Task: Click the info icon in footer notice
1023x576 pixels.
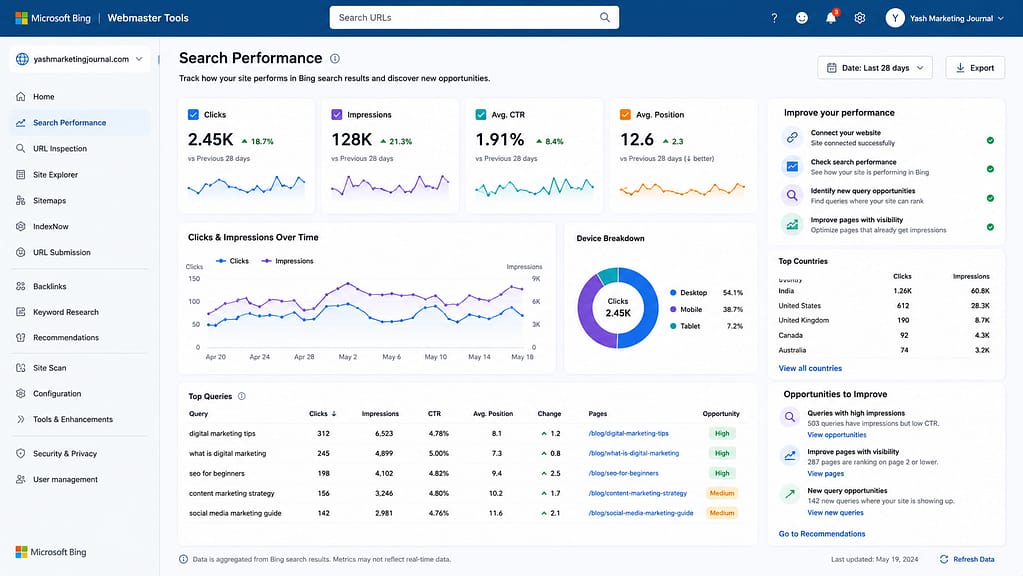Action: tap(183, 559)
